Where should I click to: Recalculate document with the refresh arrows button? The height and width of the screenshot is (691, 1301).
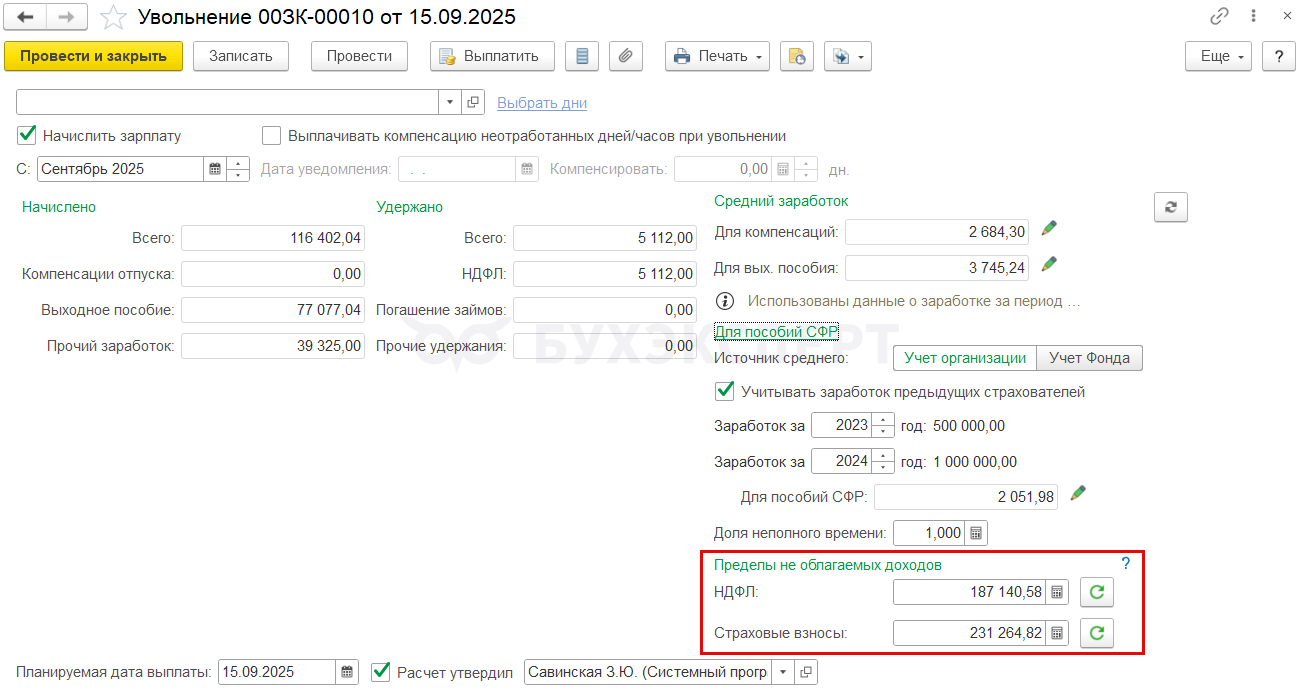[x=1170, y=207]
